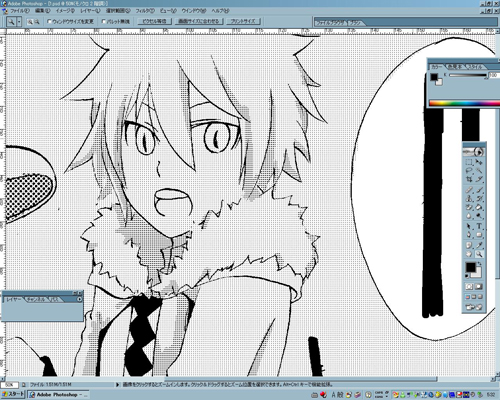
Task: Select the Lasso tool
Action: coord(469,170)
